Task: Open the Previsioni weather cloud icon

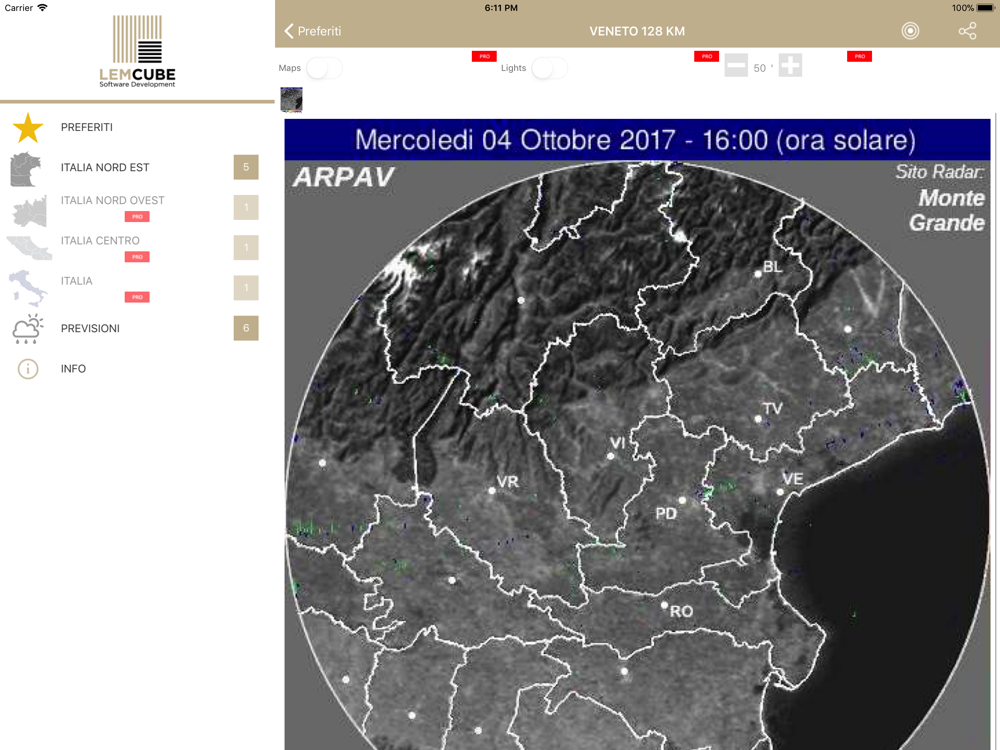Action: click(28, 329)
